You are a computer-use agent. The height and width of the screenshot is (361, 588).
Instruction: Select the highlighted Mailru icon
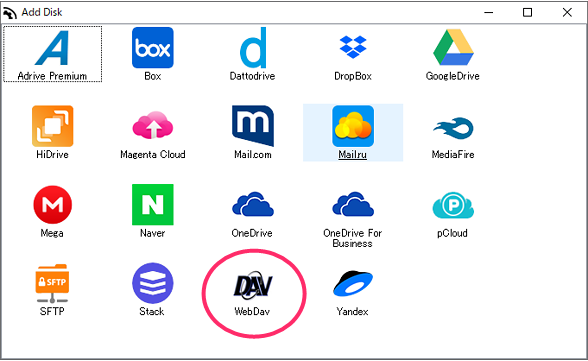coord(353,126)
